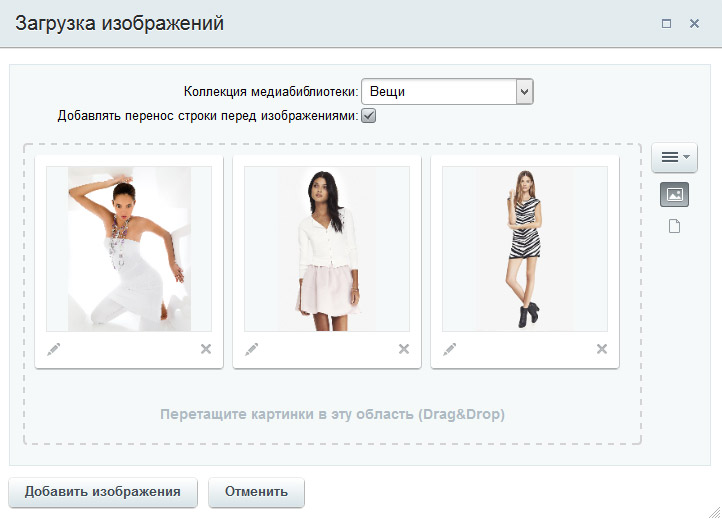The width and height of the screenshot is (722, 519).
Task: Uncheck the line break before images checkbox
Action: 368,116
